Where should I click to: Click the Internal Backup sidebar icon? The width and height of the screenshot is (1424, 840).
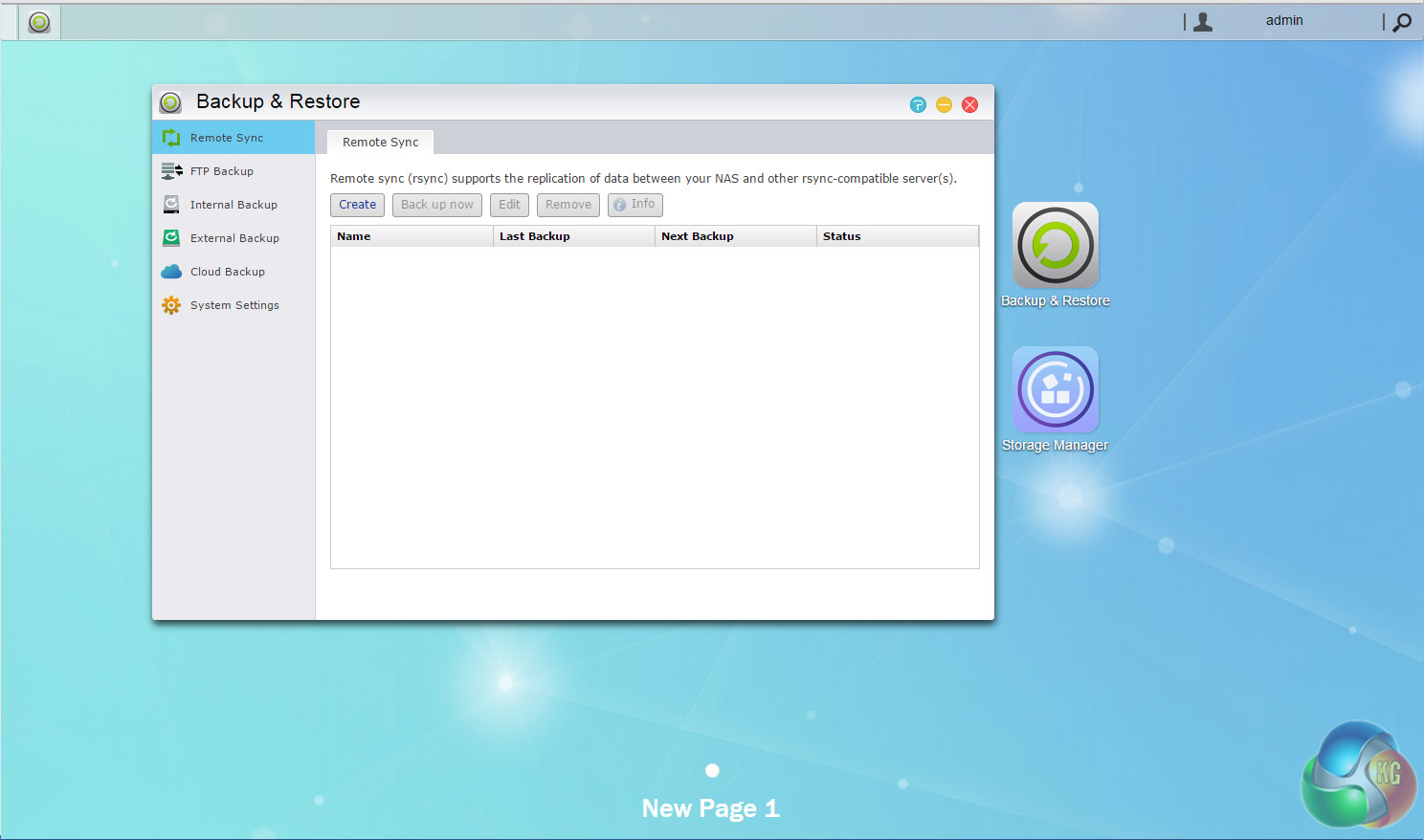point(171,205)
